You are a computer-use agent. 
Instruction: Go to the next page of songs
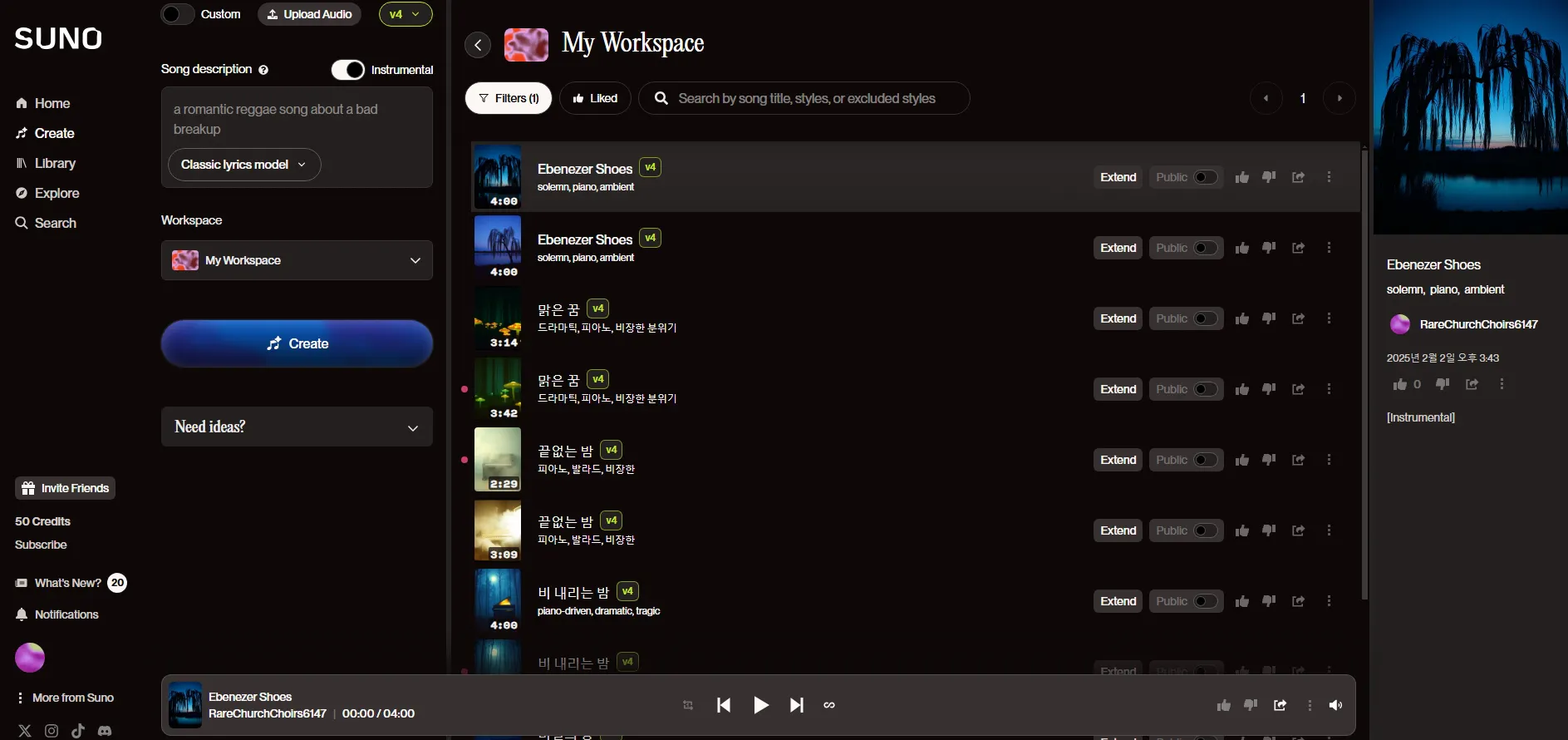pyautogui.click(x=1339, y=98)
